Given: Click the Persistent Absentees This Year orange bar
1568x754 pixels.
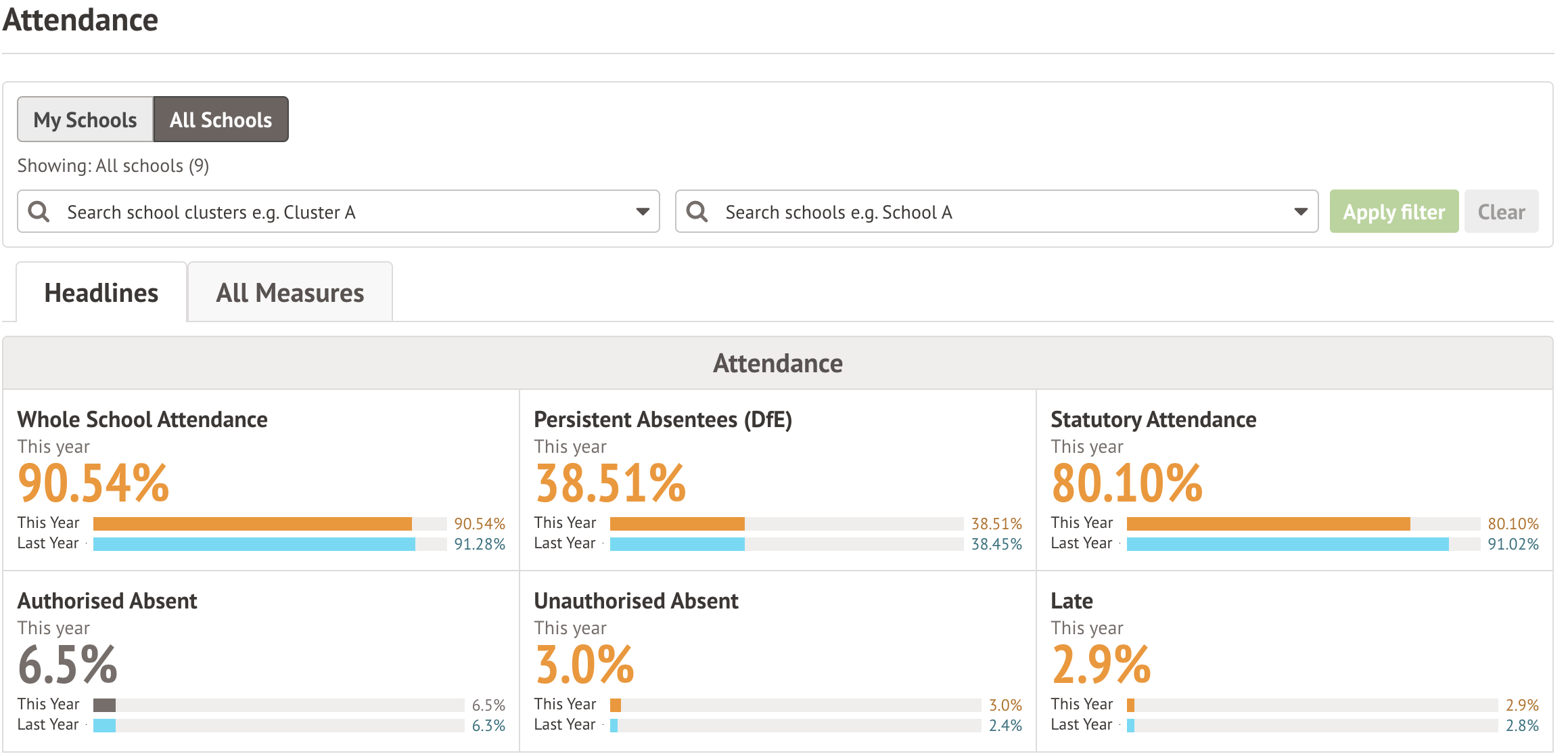Looking at the screenshot, I should 676,524.
